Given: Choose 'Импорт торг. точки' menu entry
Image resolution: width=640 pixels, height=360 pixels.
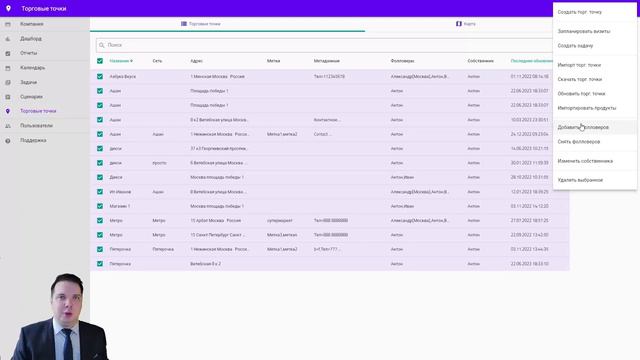Looking at the screenshot, I should (579, 65).
